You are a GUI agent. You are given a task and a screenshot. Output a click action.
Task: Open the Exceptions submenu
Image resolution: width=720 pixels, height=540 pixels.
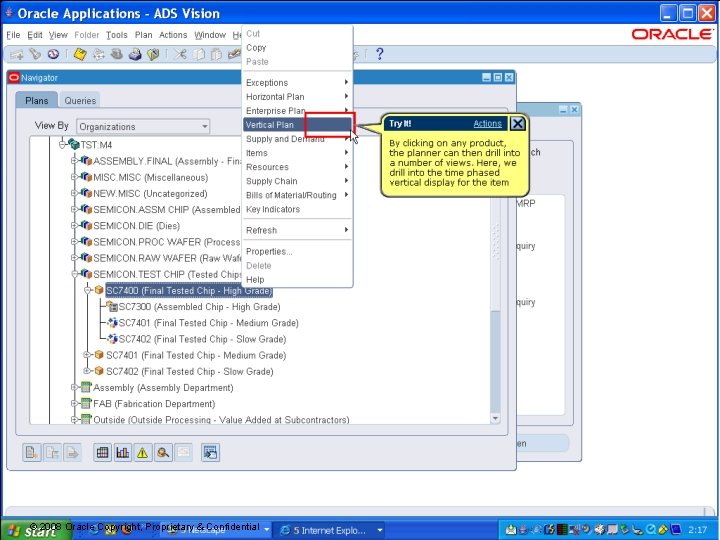(x=297, y=83)
